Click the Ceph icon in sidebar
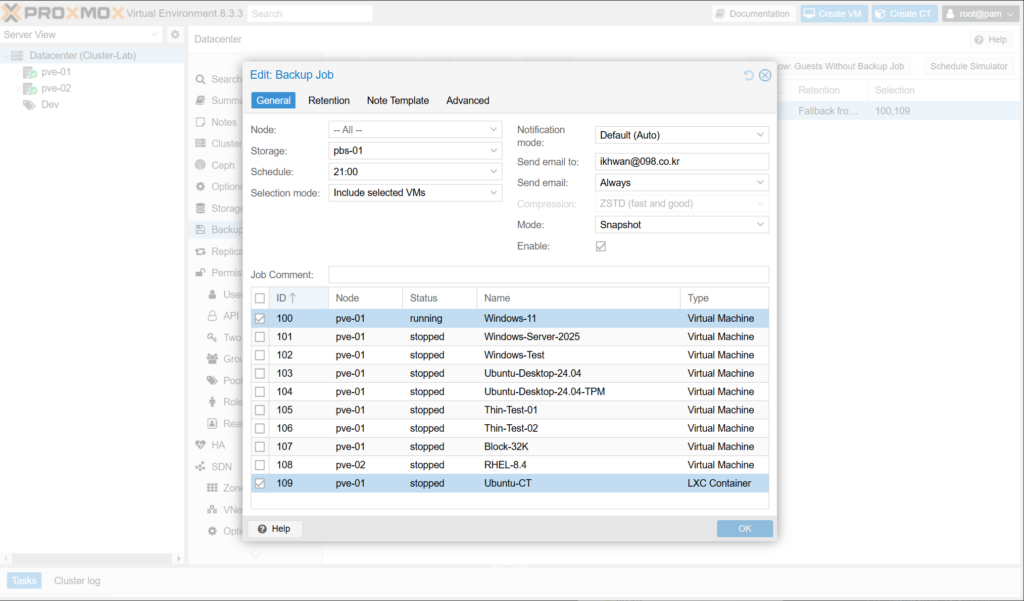1024x601 pixels. (201, 165)
